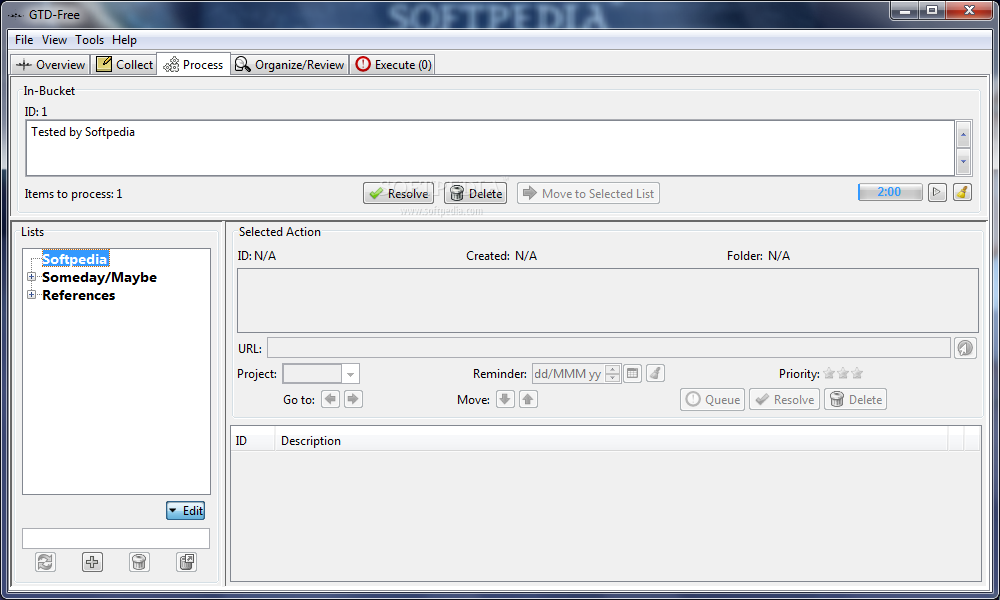The width and height of the screenshot is (1000, 600).
Task: Move action up arrow
Action: 528,399
